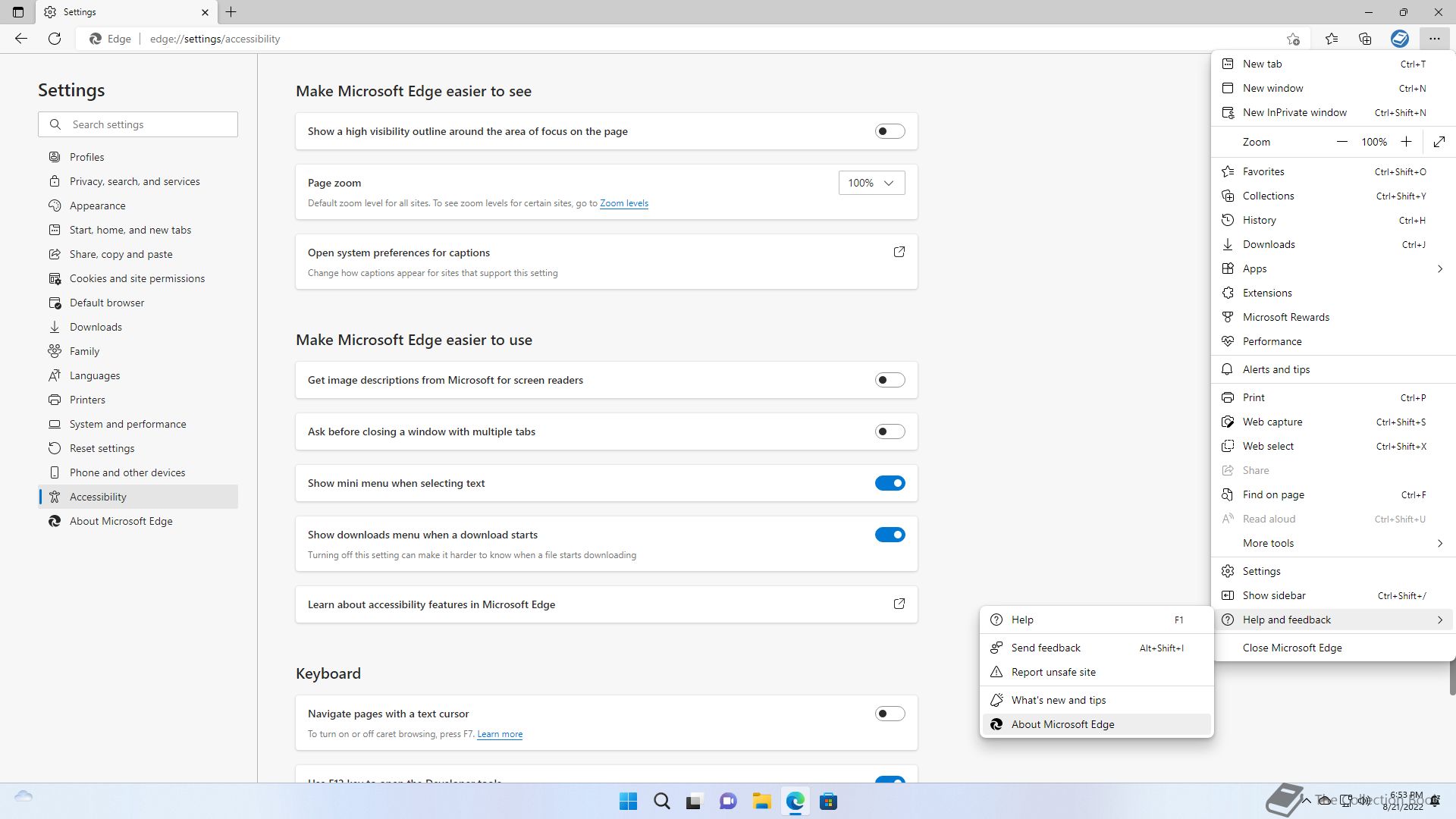Turn off Show downloads menu toggle
The height and width of the screenshot is (819, 1456).
[x=890, y=535]
